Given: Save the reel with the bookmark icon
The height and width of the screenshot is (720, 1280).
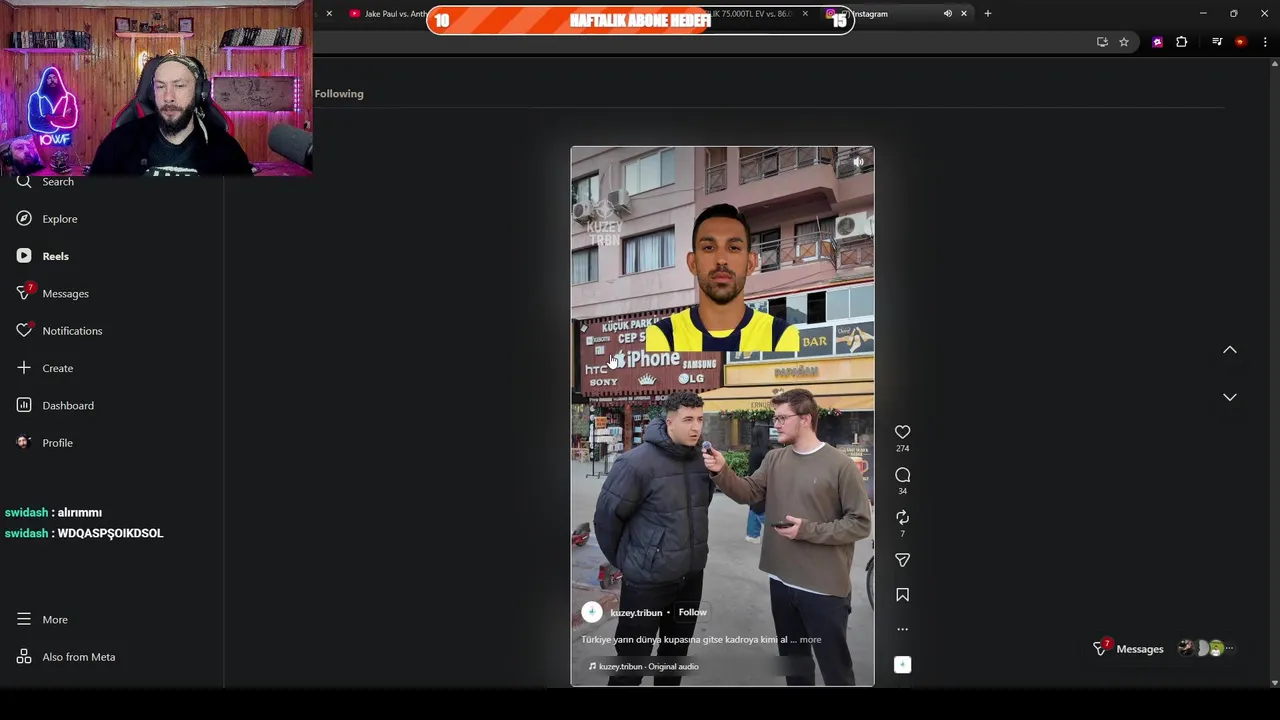Looking at the screenshot, I should (902, 595).
